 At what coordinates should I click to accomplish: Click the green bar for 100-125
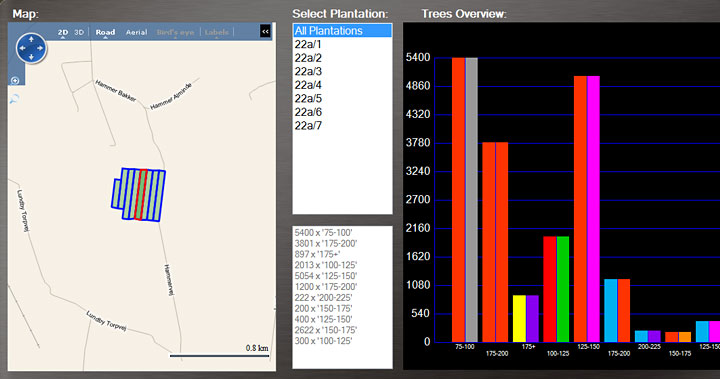click(563, 289)
